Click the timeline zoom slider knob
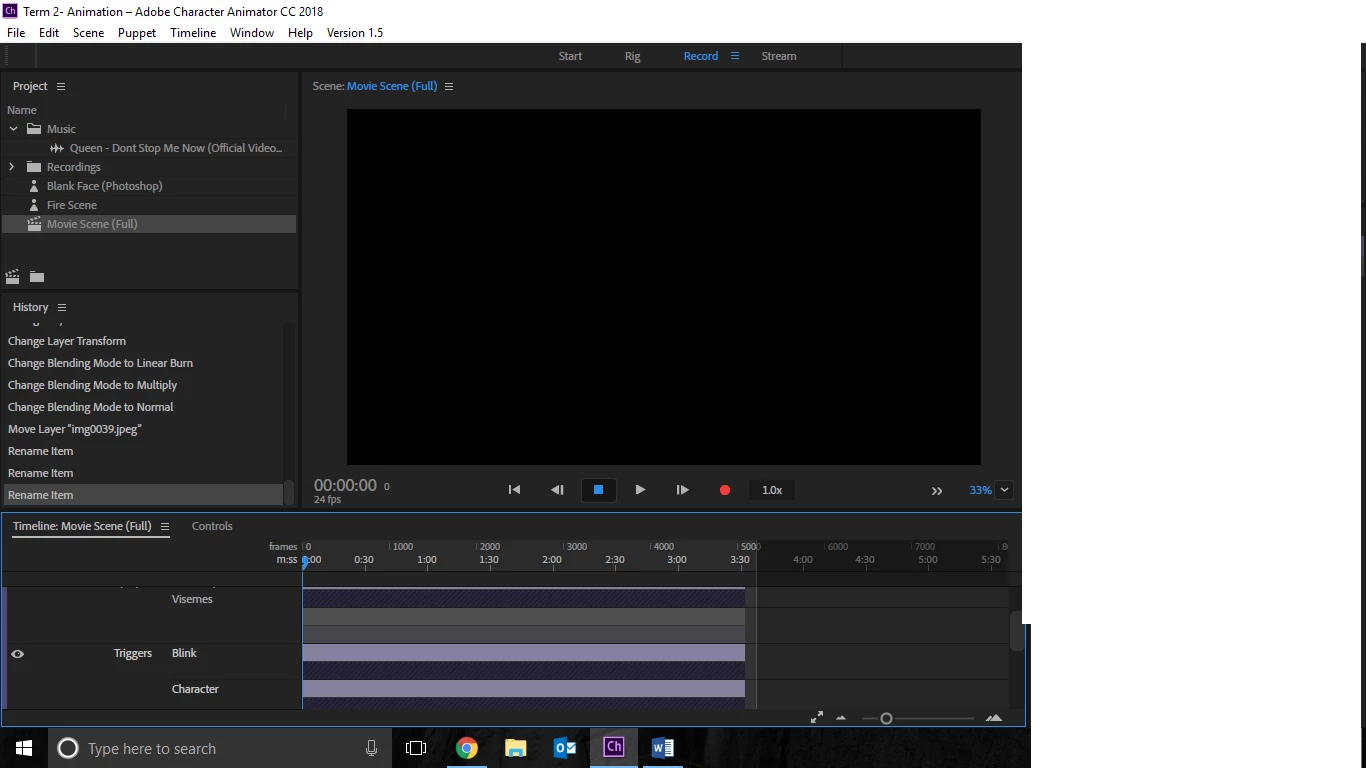Viewport: 1366px width, 768px height. pos(886,718)
